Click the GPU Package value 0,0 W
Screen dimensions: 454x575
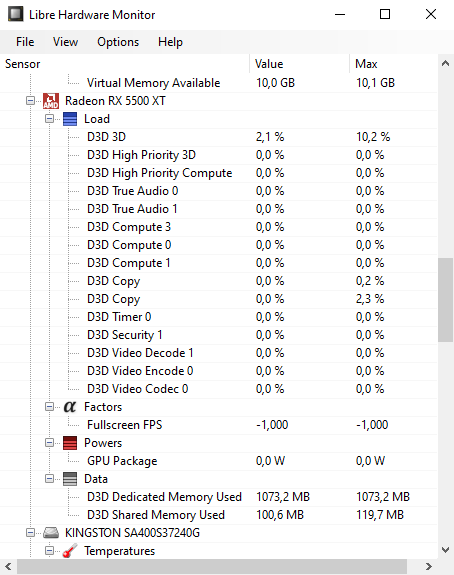(270, 461)
